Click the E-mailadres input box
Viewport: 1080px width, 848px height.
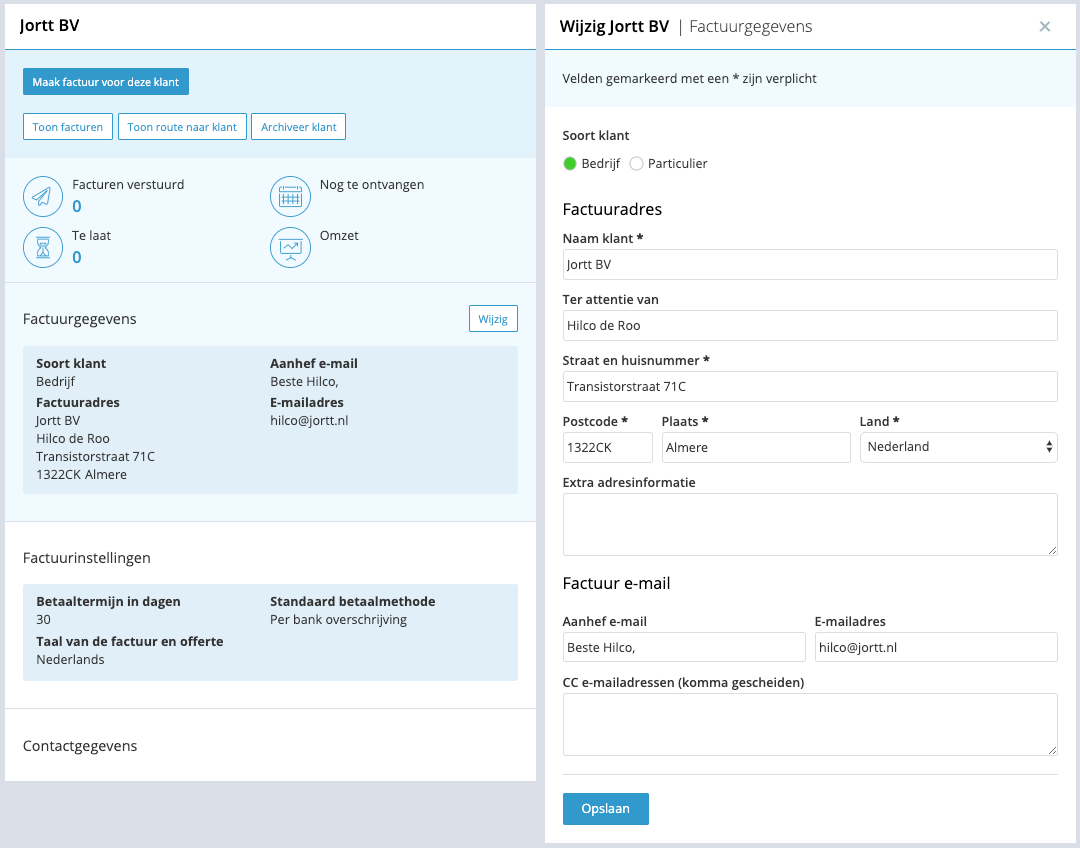pyautogui.click(x=935, y=647)
